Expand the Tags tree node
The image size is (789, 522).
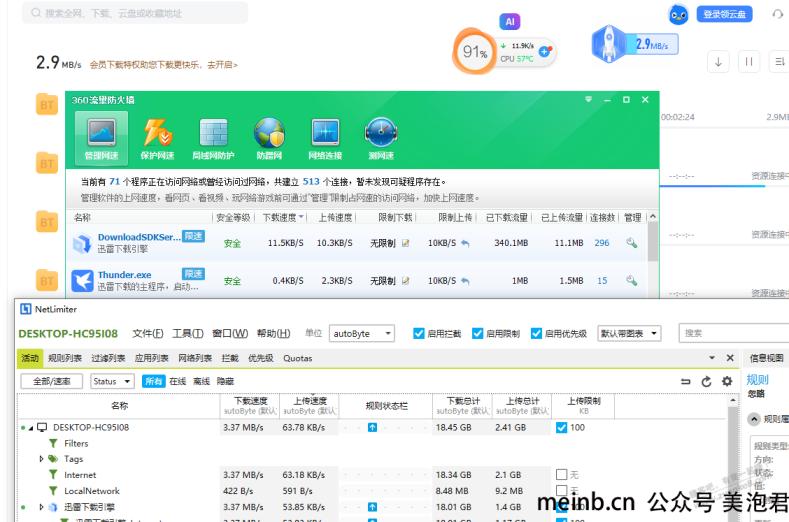(41, 459)
